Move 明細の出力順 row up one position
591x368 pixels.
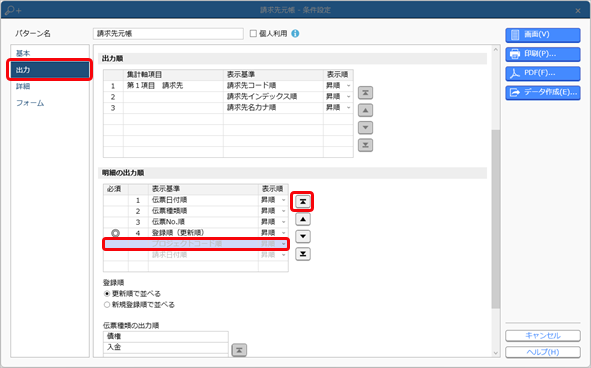(x=303, y=219)
